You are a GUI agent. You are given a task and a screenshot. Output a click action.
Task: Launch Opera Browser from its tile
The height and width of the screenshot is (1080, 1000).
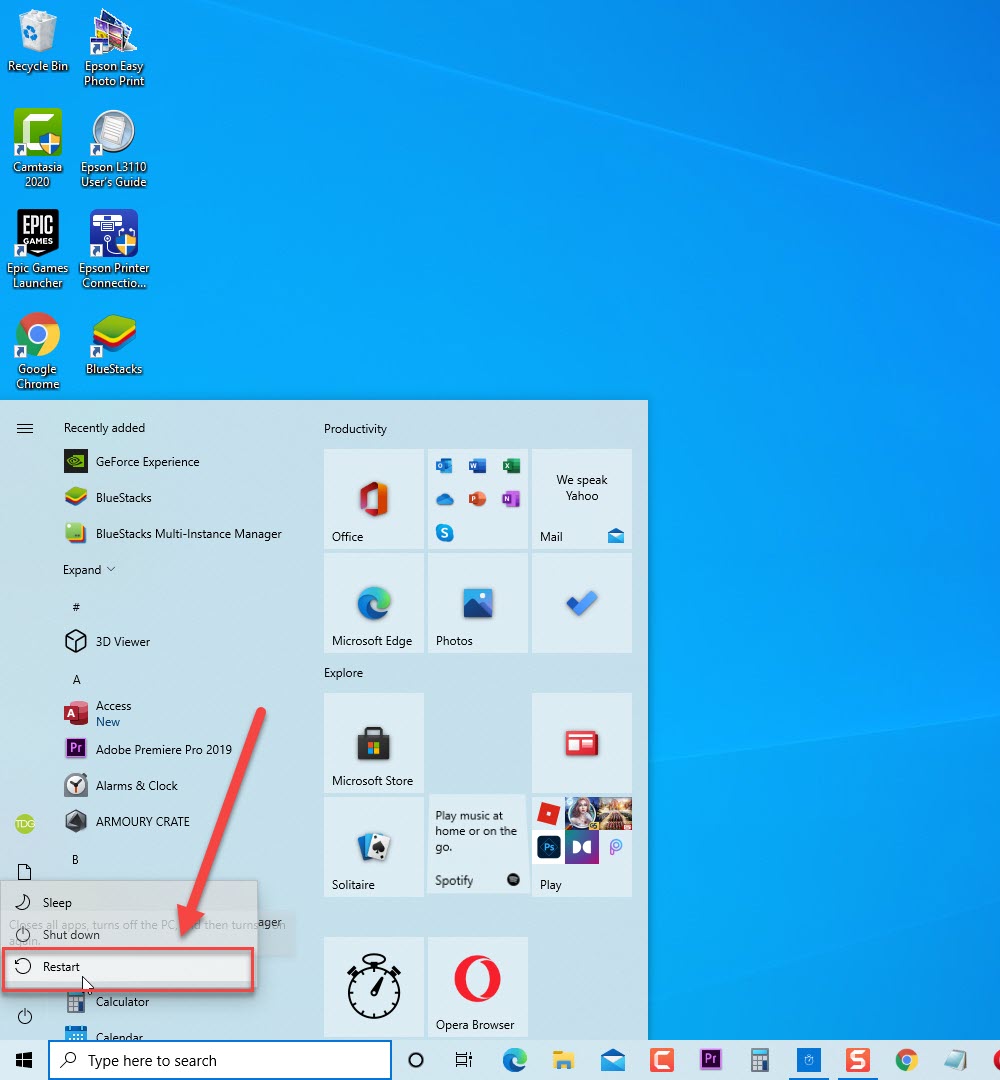pyautogui.click(x=477, y=987)
